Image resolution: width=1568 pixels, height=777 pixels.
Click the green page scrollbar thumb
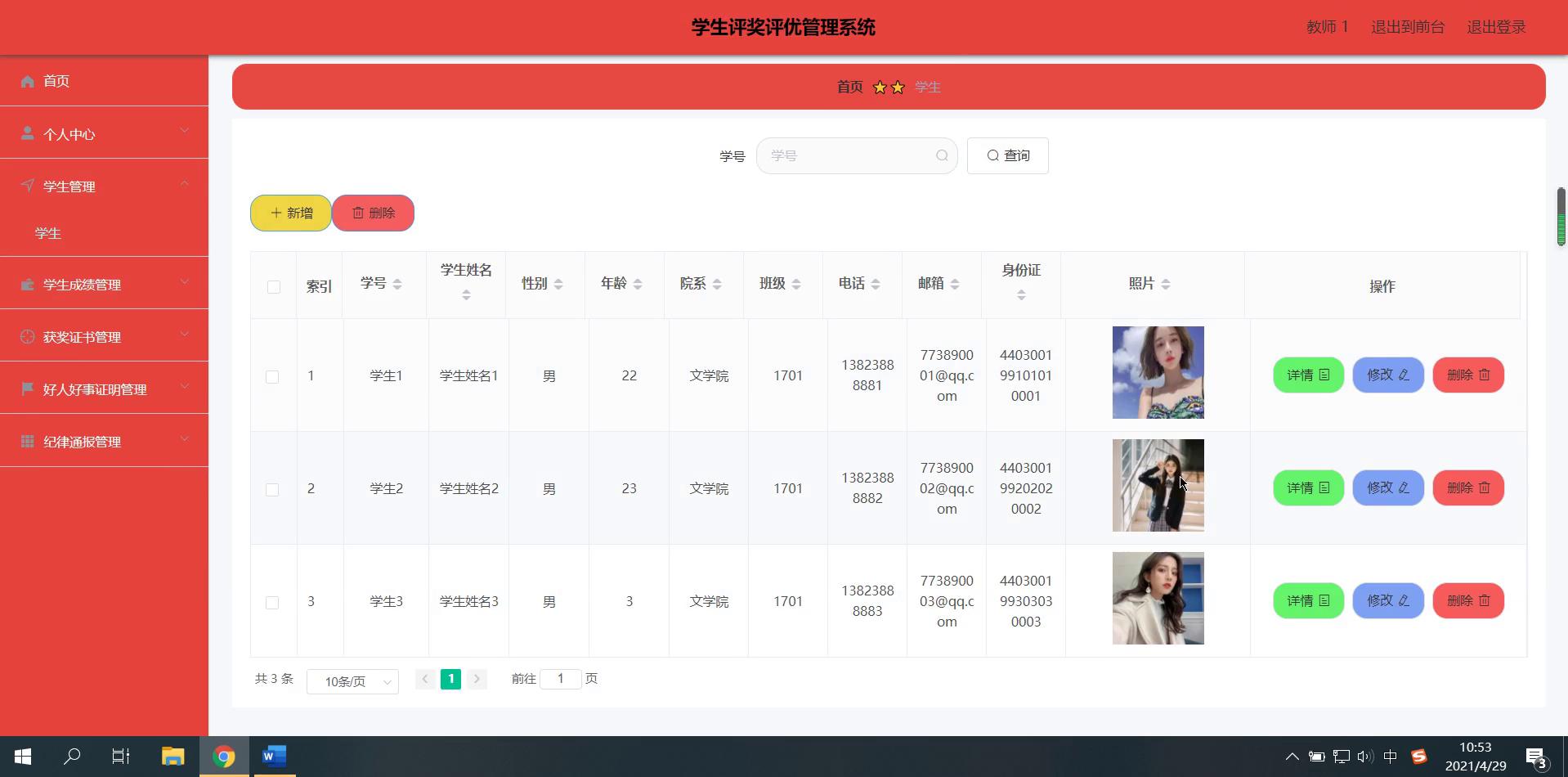point(1561,217)
